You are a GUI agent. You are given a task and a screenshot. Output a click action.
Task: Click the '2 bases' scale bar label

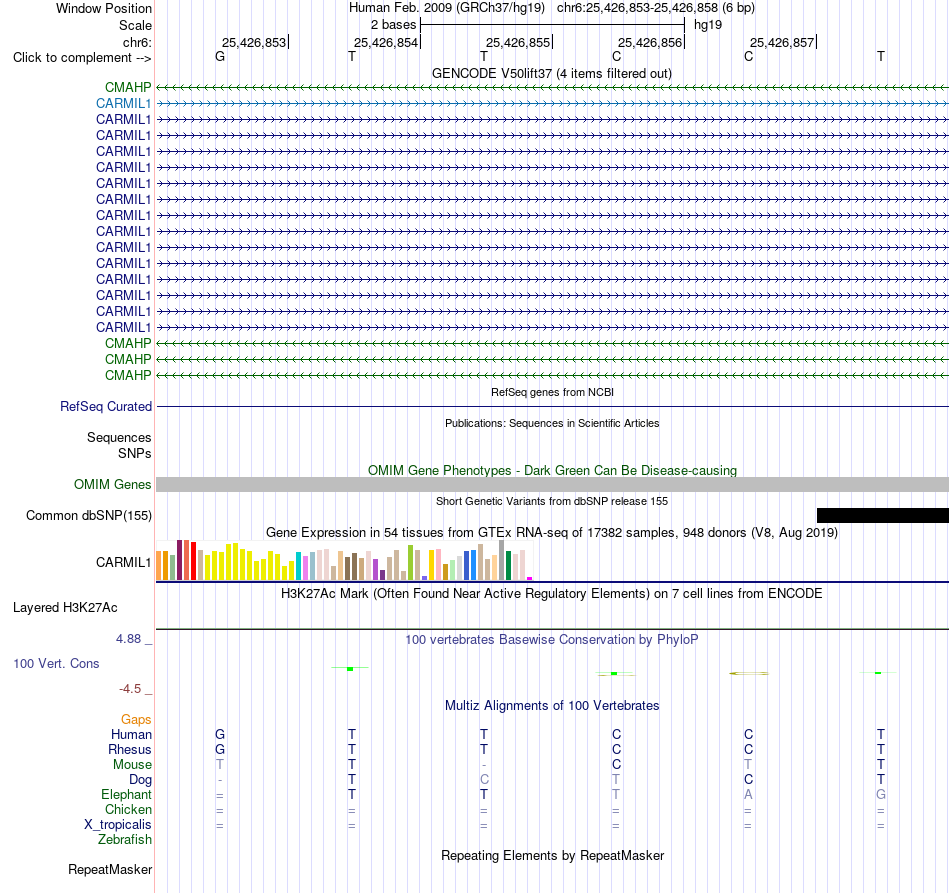coord(393,25)
